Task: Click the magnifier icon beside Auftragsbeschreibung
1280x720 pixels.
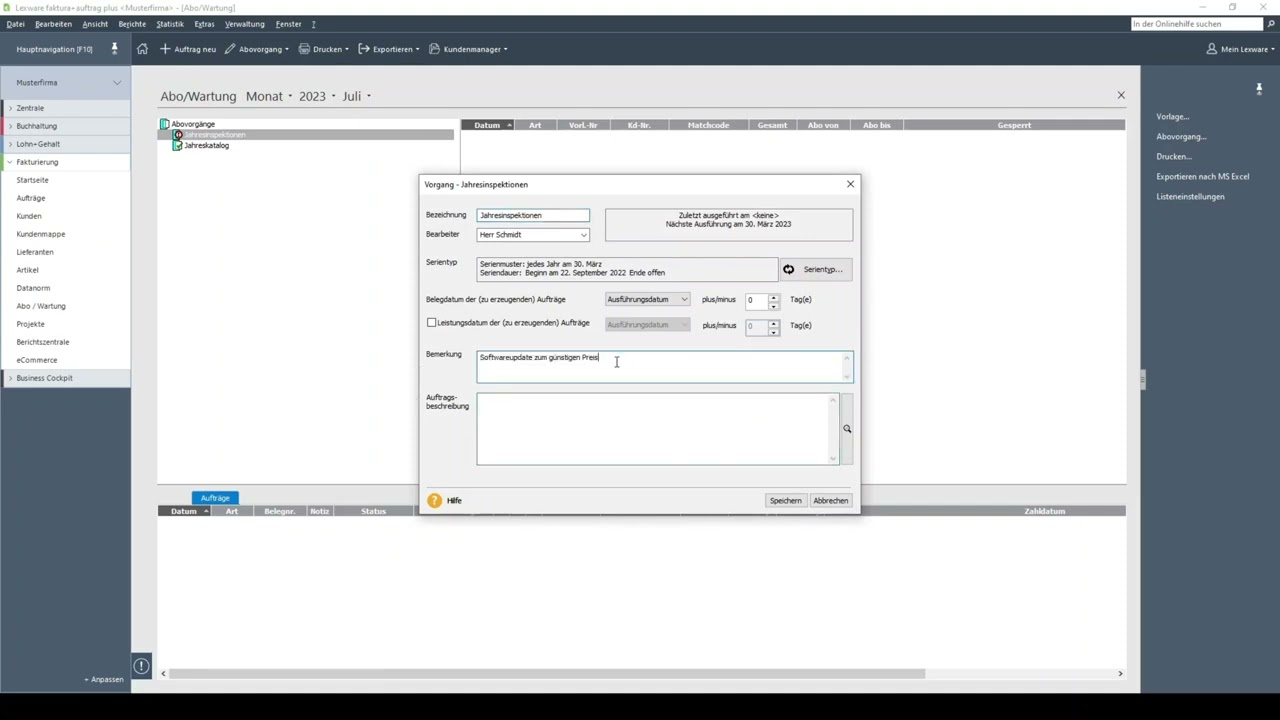Action: (847, 429)
